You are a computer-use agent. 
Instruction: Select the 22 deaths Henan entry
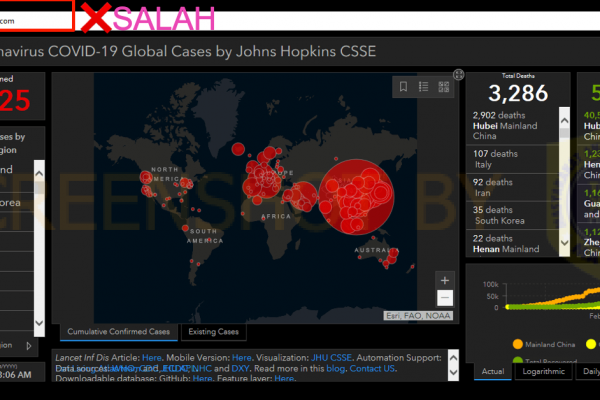click(x=512, y=243)
